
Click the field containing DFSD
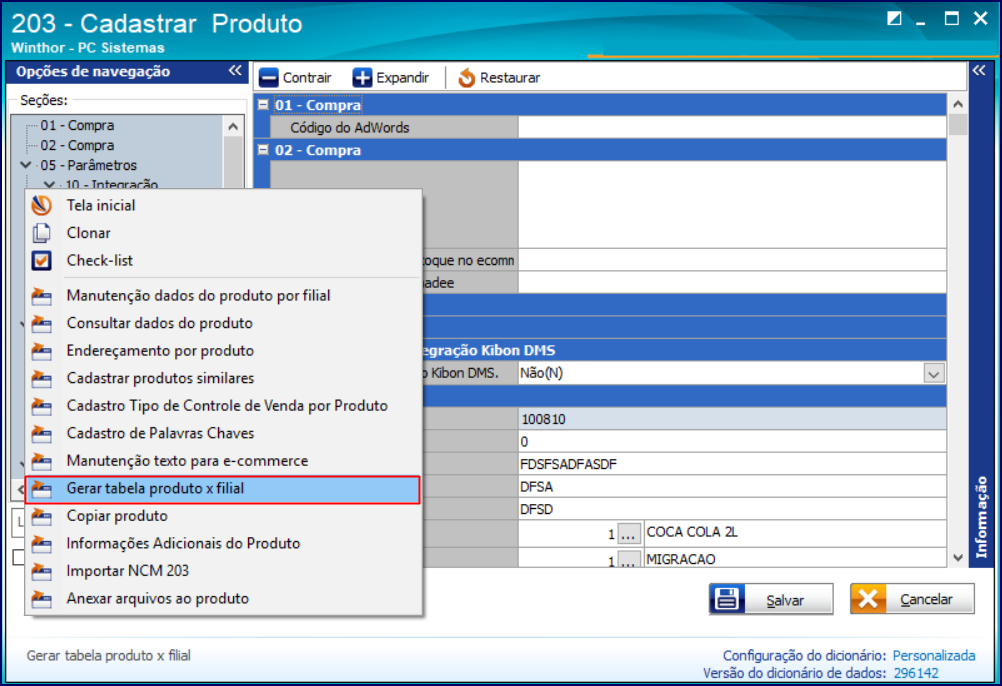[732, 509]
